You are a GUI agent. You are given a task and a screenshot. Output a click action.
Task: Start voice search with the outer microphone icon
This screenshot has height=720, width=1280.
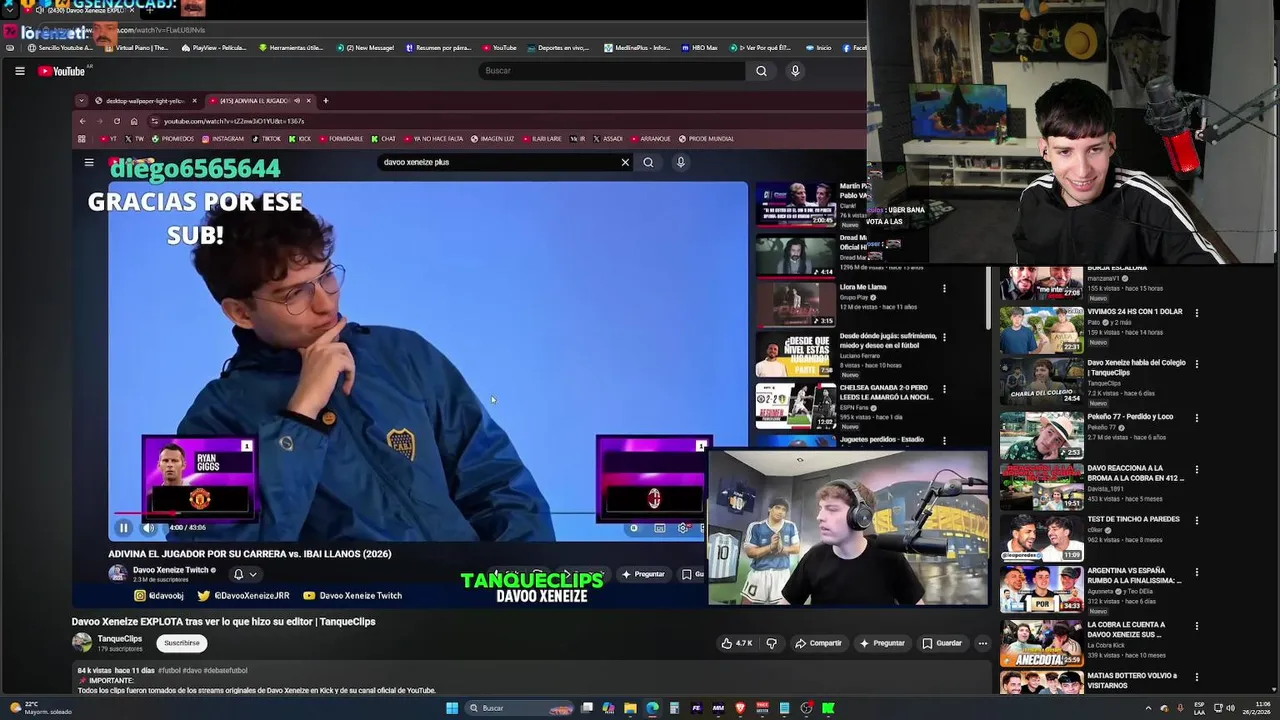(795, 71)
